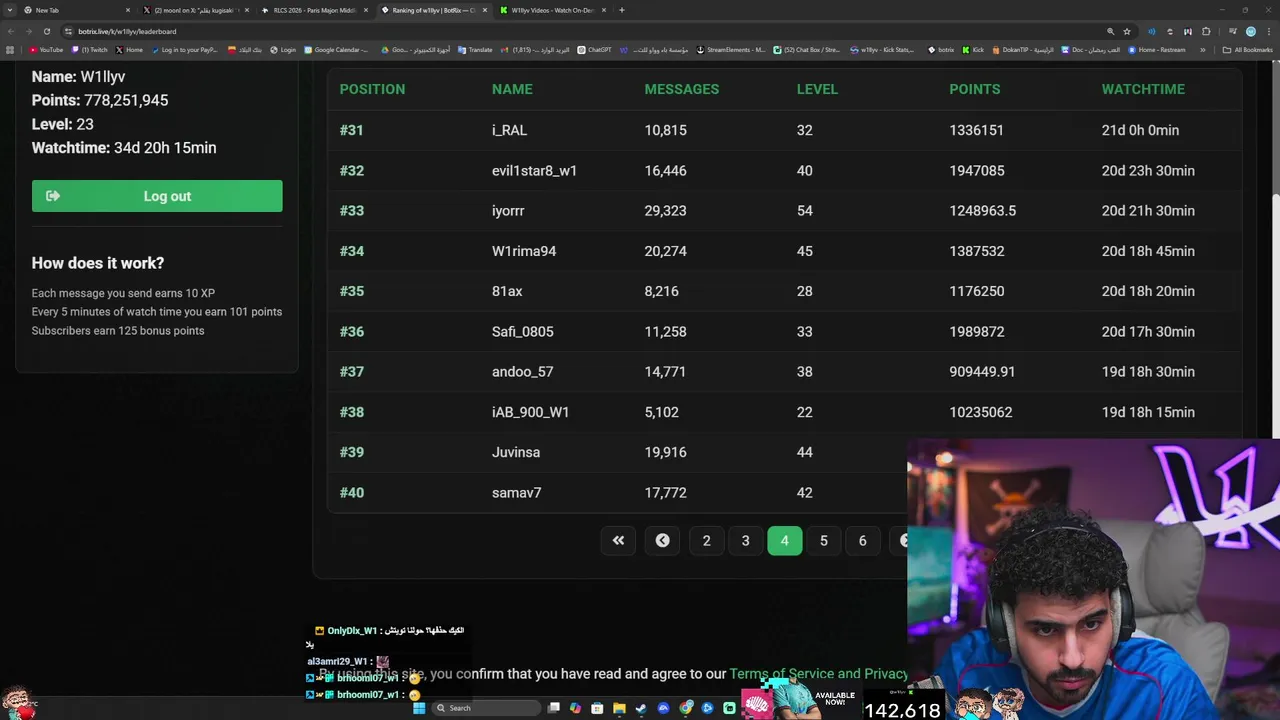Go to the first leaderboard page
The width and height of the screenshot is (1280, 720).
618,540
